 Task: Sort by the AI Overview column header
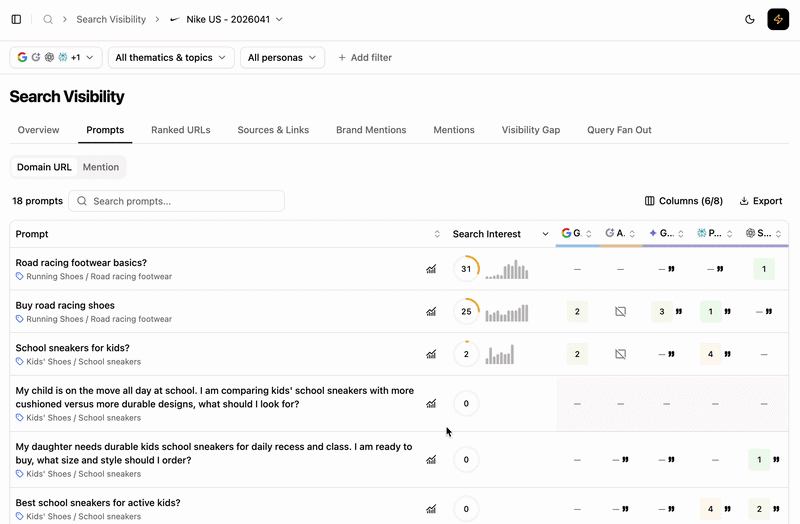620,233
